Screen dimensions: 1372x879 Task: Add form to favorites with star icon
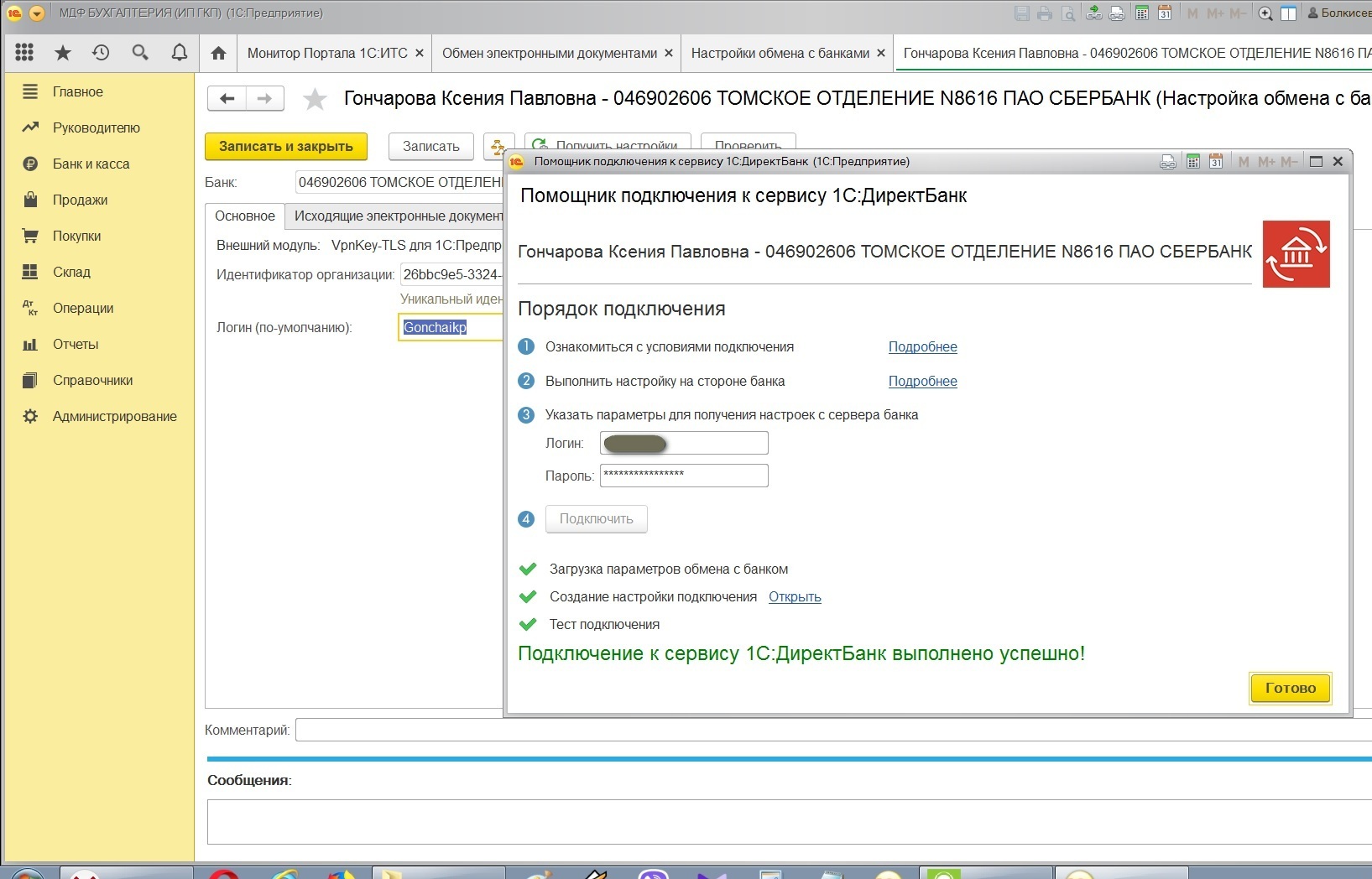(x=315, y=99)
